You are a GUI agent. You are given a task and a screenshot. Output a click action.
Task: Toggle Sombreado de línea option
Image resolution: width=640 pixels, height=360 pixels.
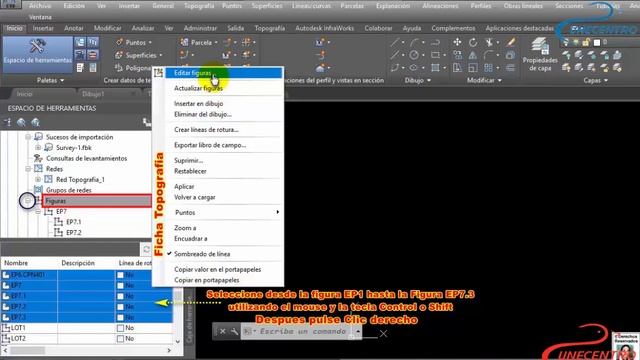[x=202, y=254]
